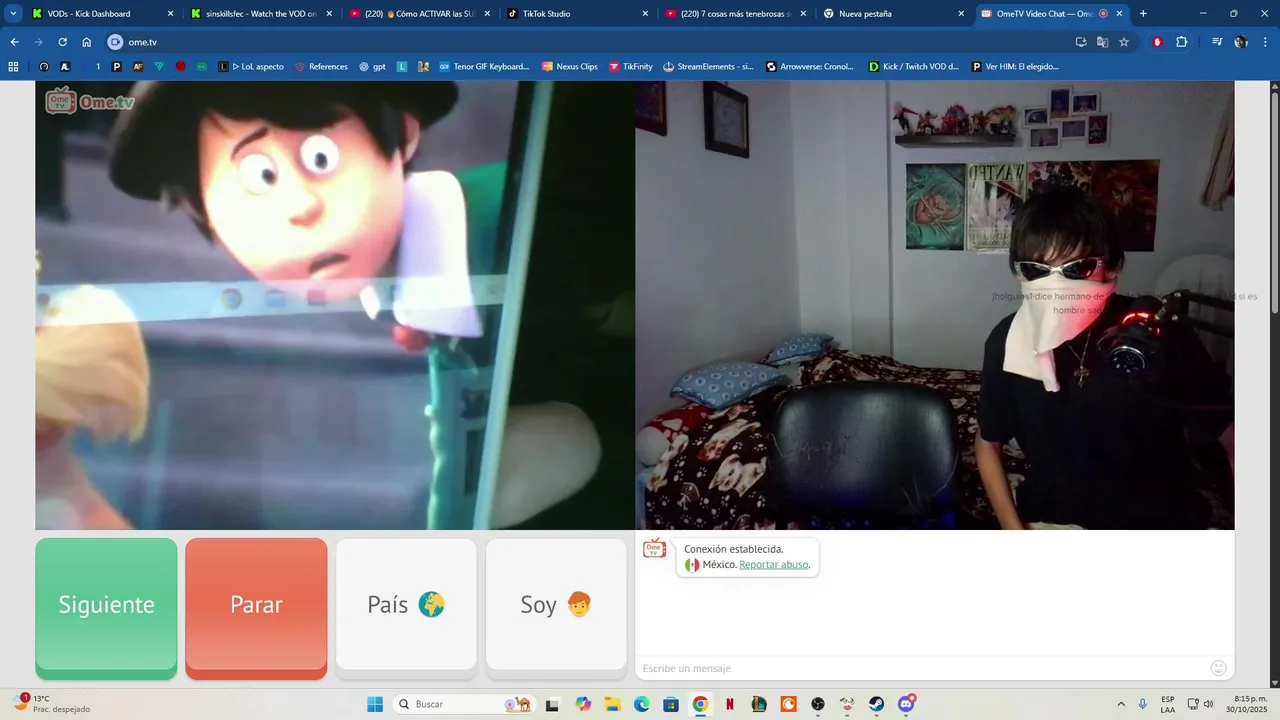
Task: Open OBS Studio from the taskbar
Action: 818,704
